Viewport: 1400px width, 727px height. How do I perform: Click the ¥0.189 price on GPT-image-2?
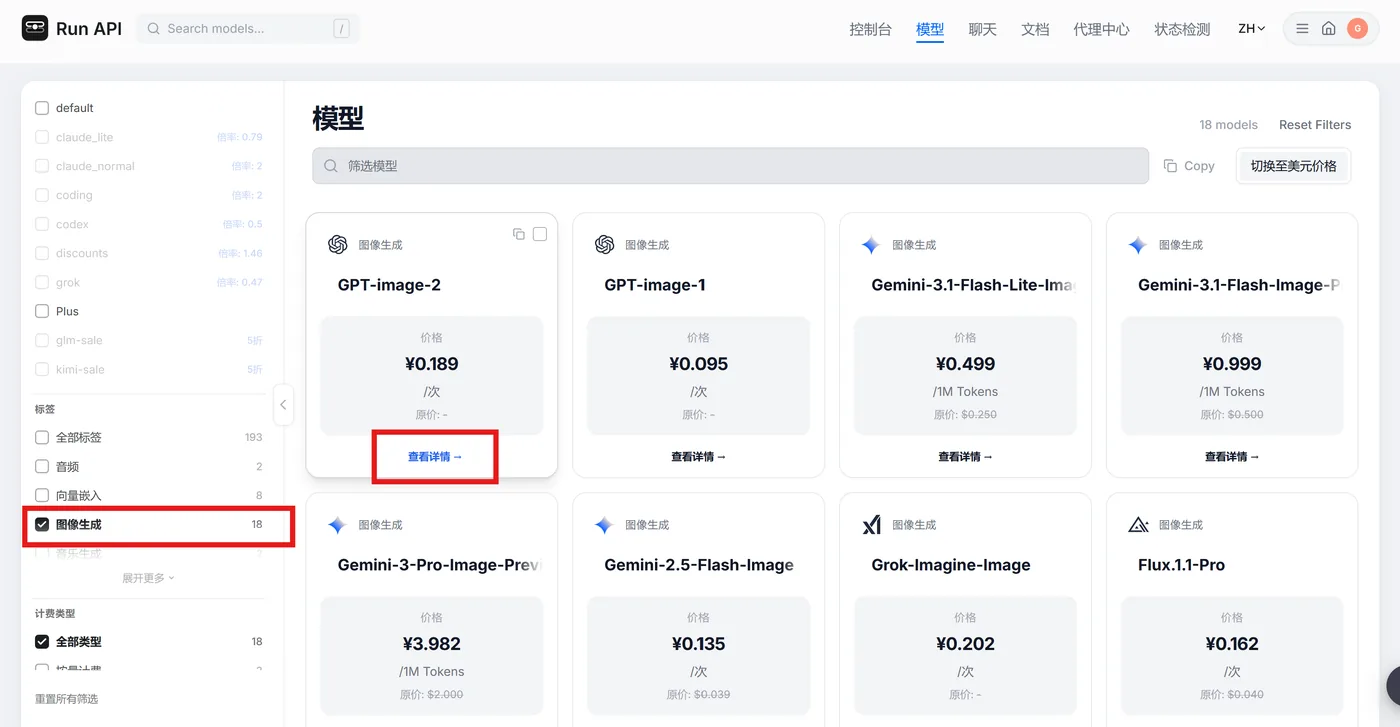432,364
